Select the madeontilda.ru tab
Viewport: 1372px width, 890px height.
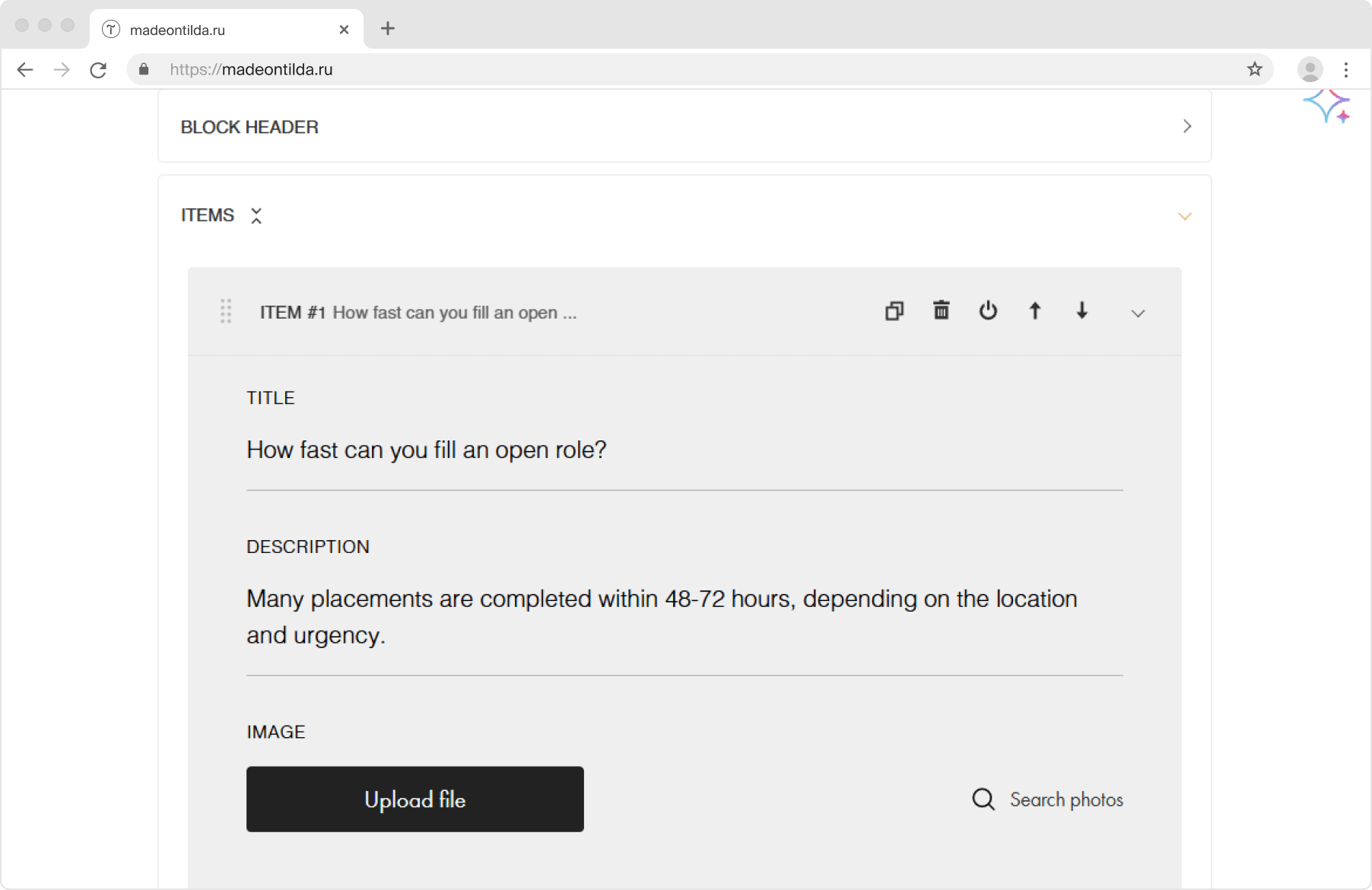coord(227,29)
